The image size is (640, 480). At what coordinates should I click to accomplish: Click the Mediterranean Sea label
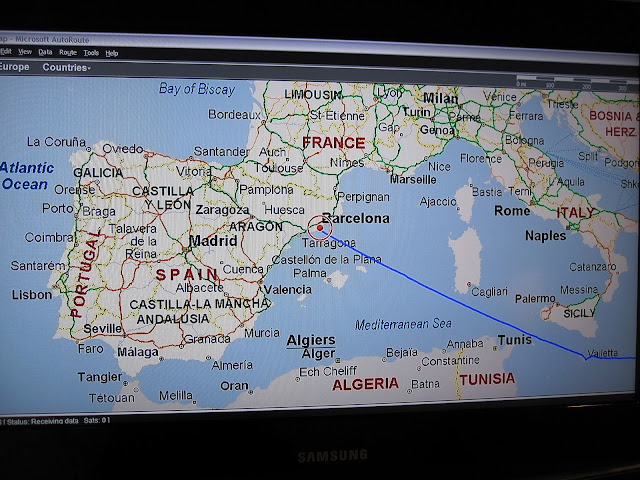(x=403, y=324)
